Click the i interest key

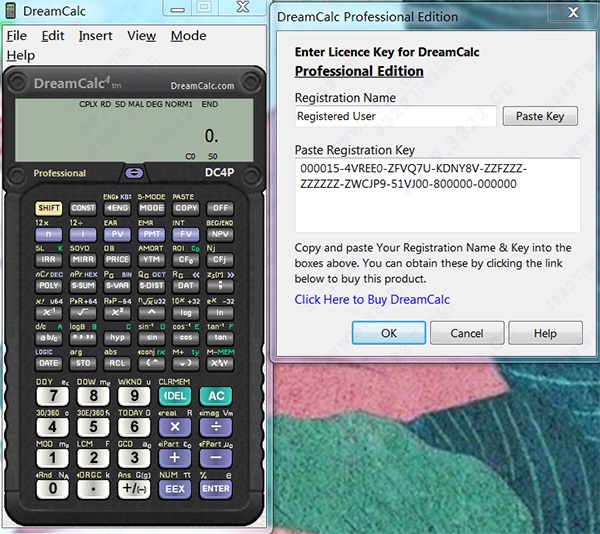point(83,234)
